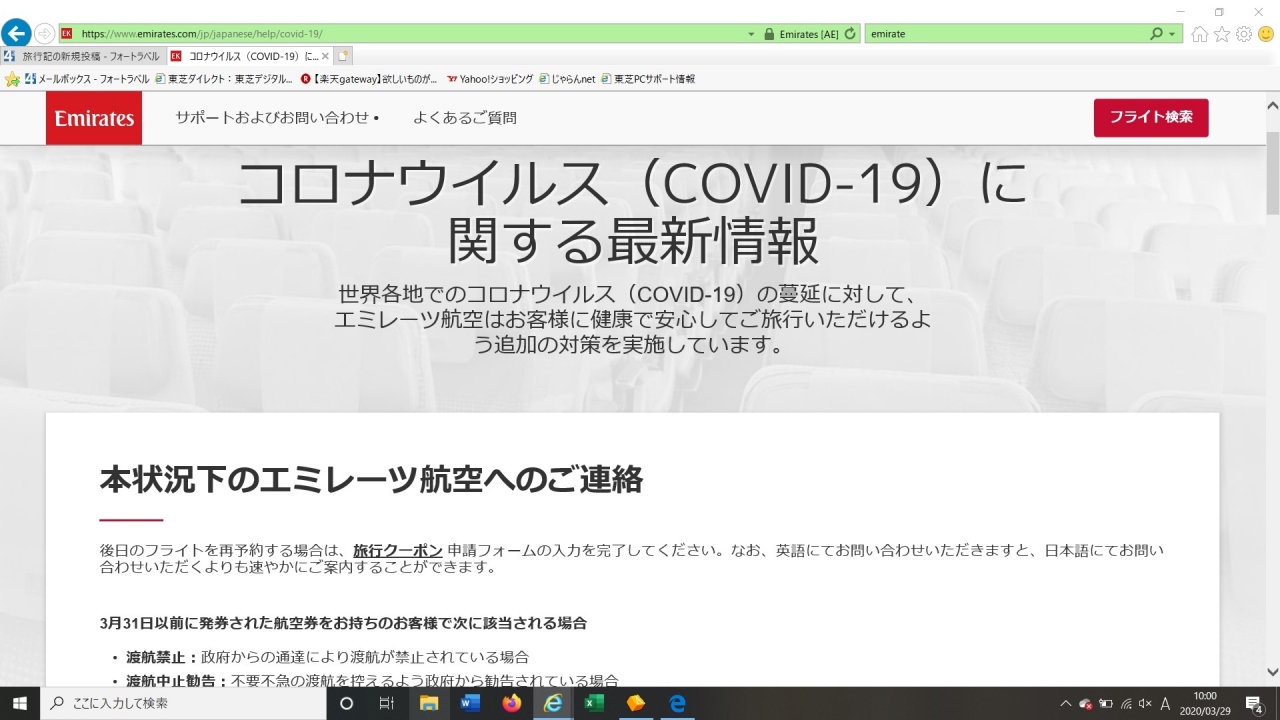Open Windows Start menu
Image resolution: width=1280 pixels, height=720 pixels.
[x=20, y=703]
